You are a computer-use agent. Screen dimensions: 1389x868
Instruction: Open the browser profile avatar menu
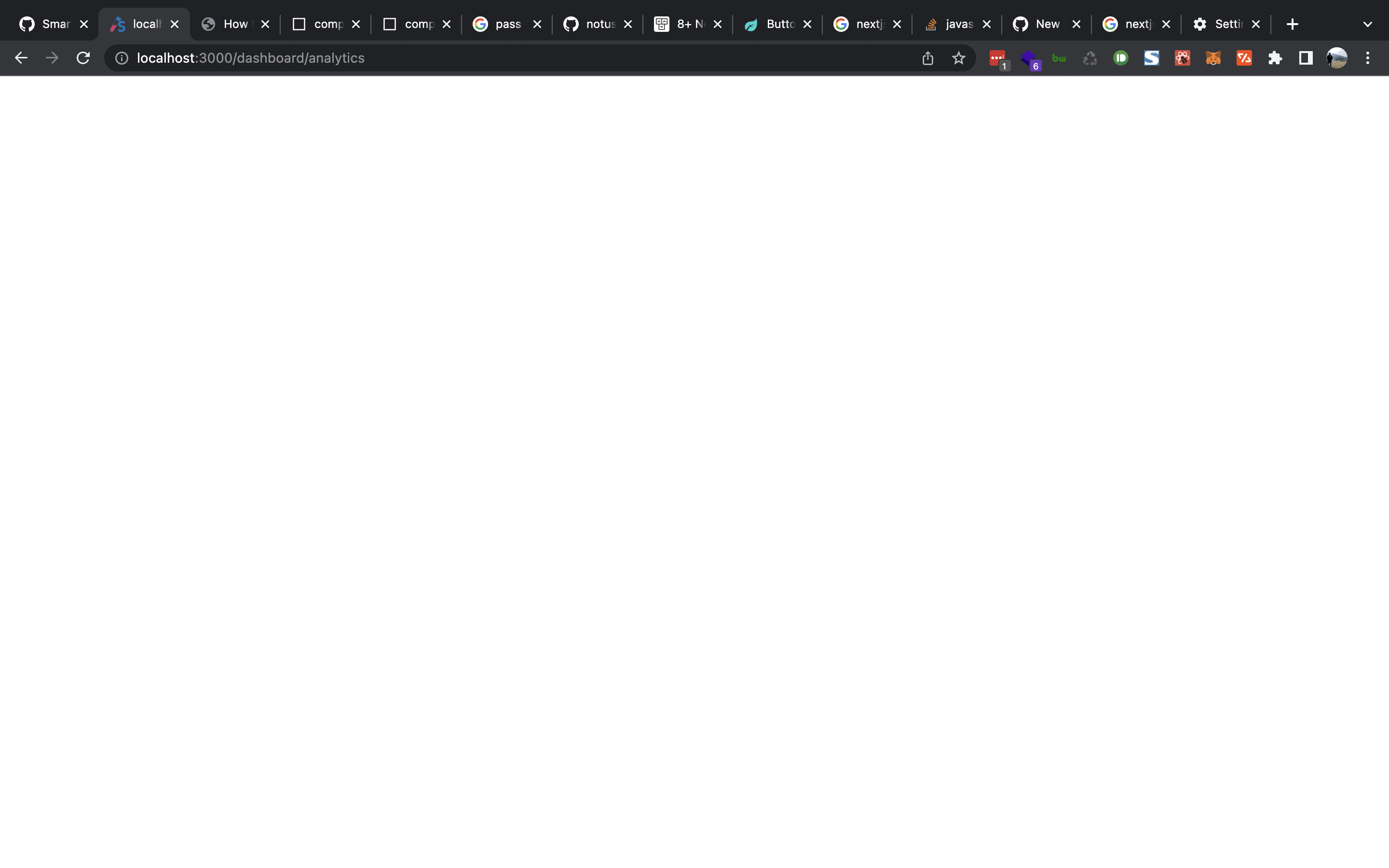pos(1337,57)
